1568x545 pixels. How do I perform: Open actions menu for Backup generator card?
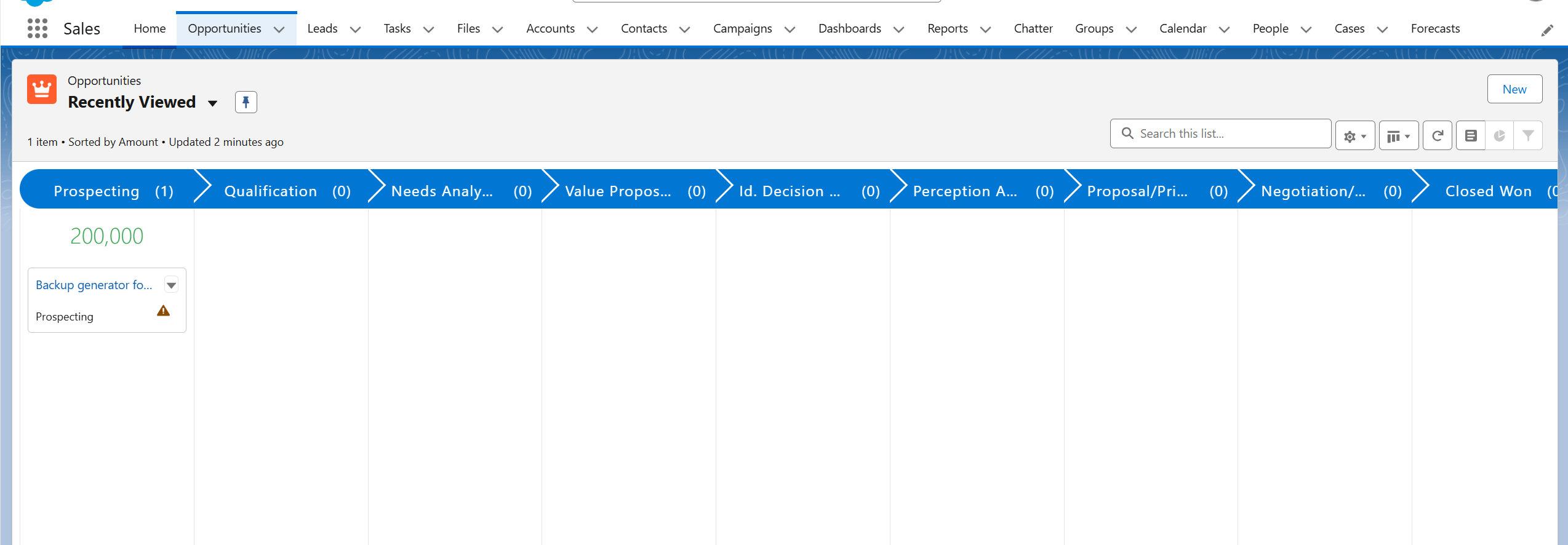[172, 285]
